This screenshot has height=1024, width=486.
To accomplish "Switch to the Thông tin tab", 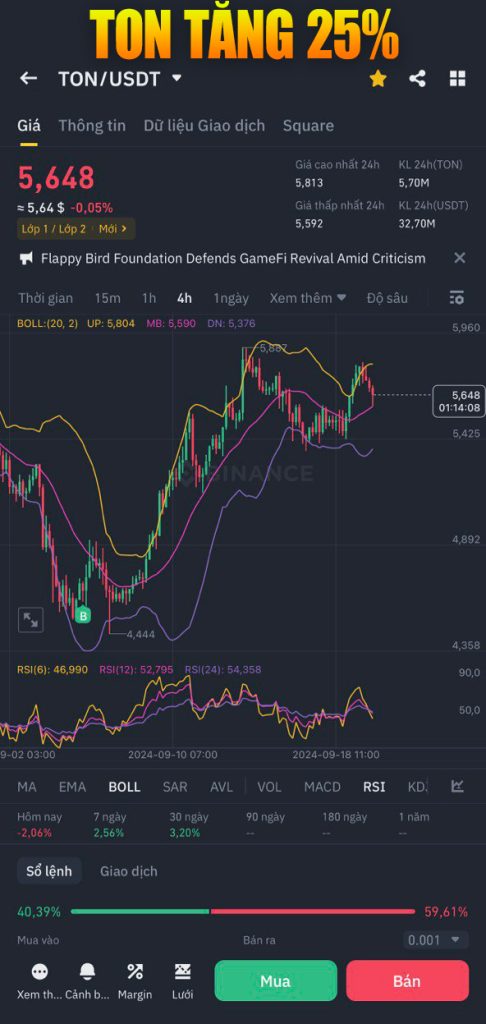I will tap(92, 125).
